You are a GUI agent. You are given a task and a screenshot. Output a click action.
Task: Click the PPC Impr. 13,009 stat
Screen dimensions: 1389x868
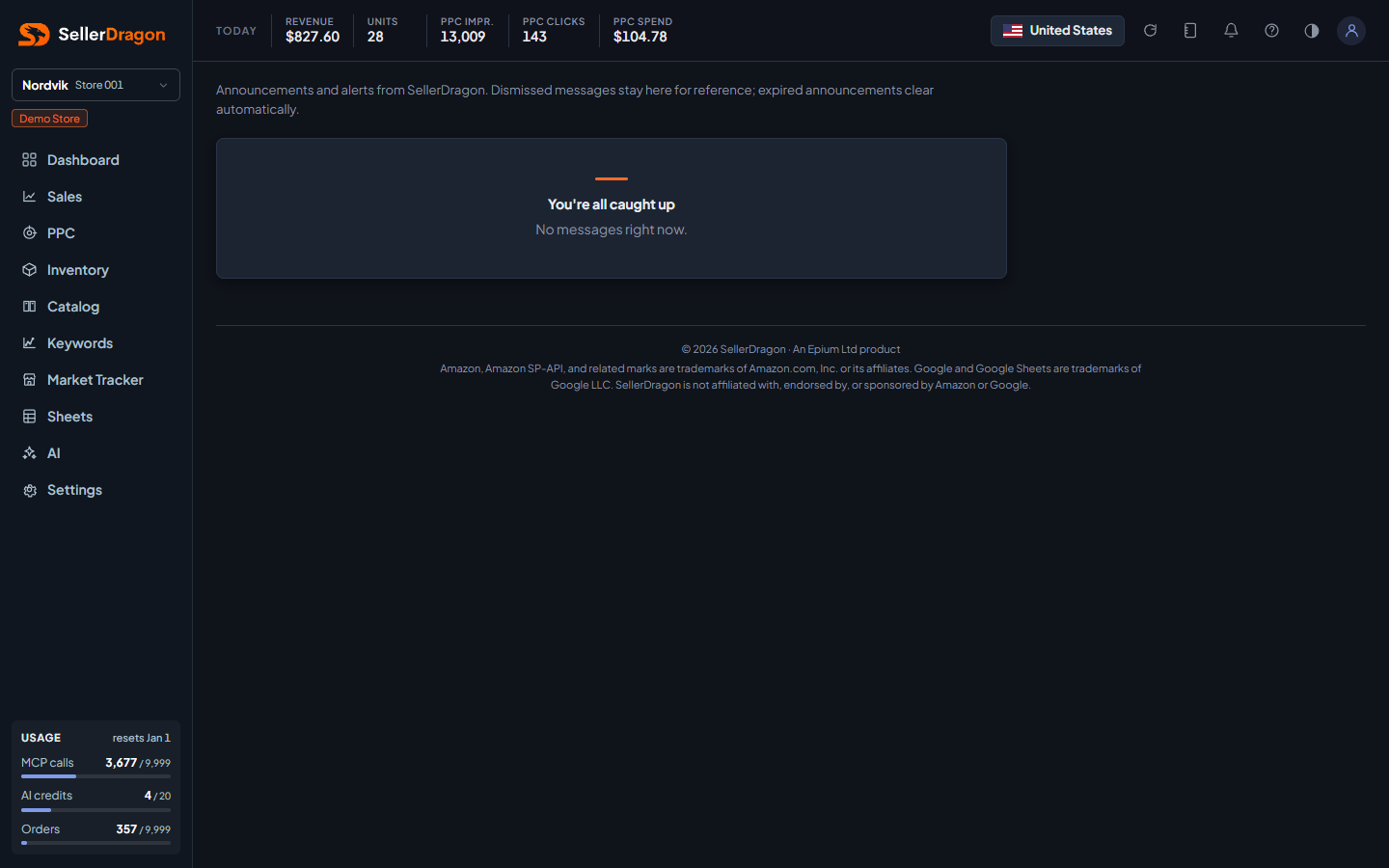pyautogui.click(x=467, y=30)
